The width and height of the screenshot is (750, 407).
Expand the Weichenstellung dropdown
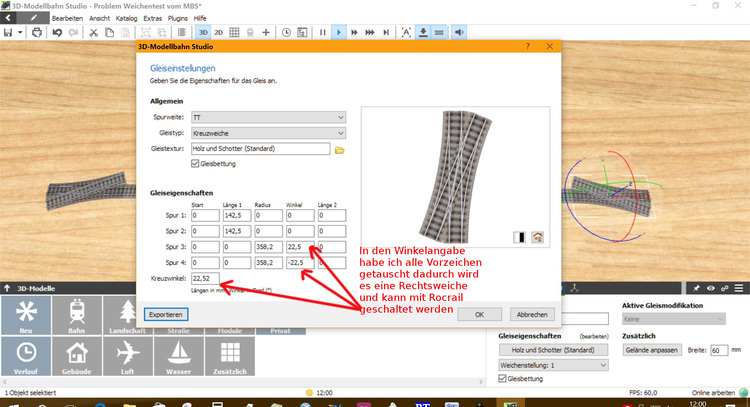552,365
